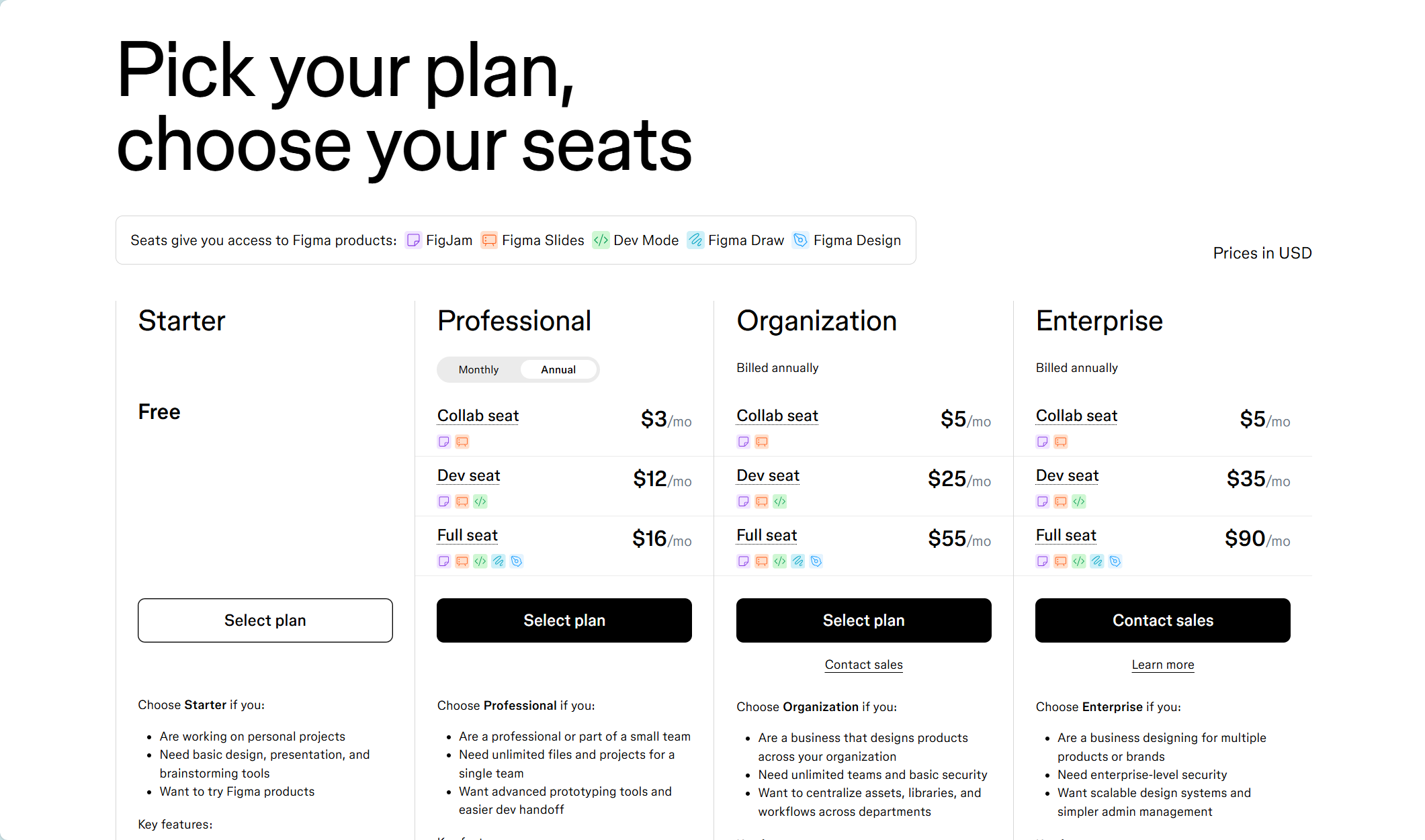Click the Organization Dev seat label
This screenshot has width=1425, height=840.
coord(768,476)
